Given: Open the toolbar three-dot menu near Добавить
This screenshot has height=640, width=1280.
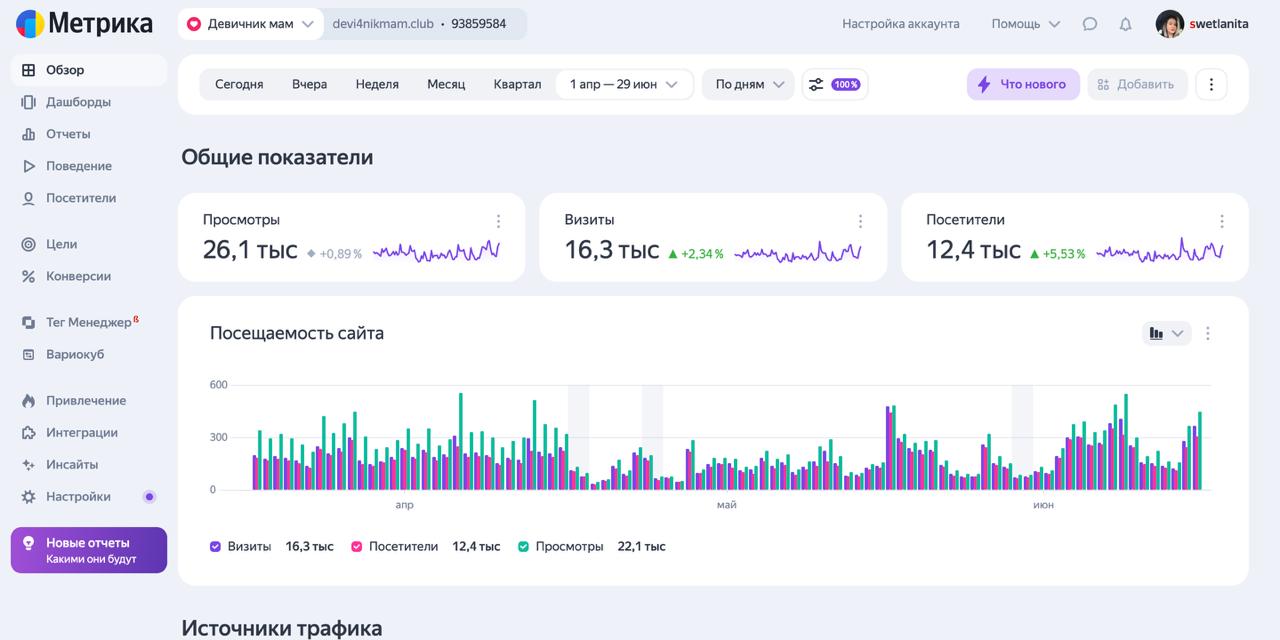Looking at the screenshot, I should tap(1211, 84).
